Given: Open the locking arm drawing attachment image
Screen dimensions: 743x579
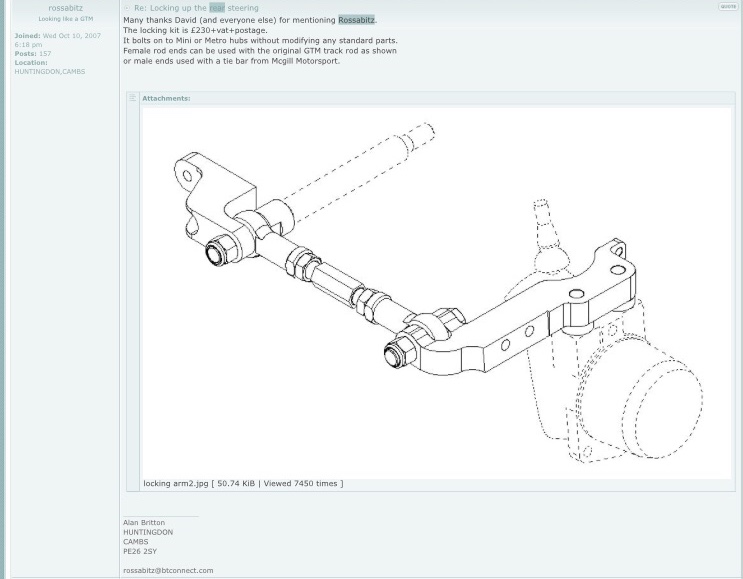Looking at the screenshot, I should point(436,290).
